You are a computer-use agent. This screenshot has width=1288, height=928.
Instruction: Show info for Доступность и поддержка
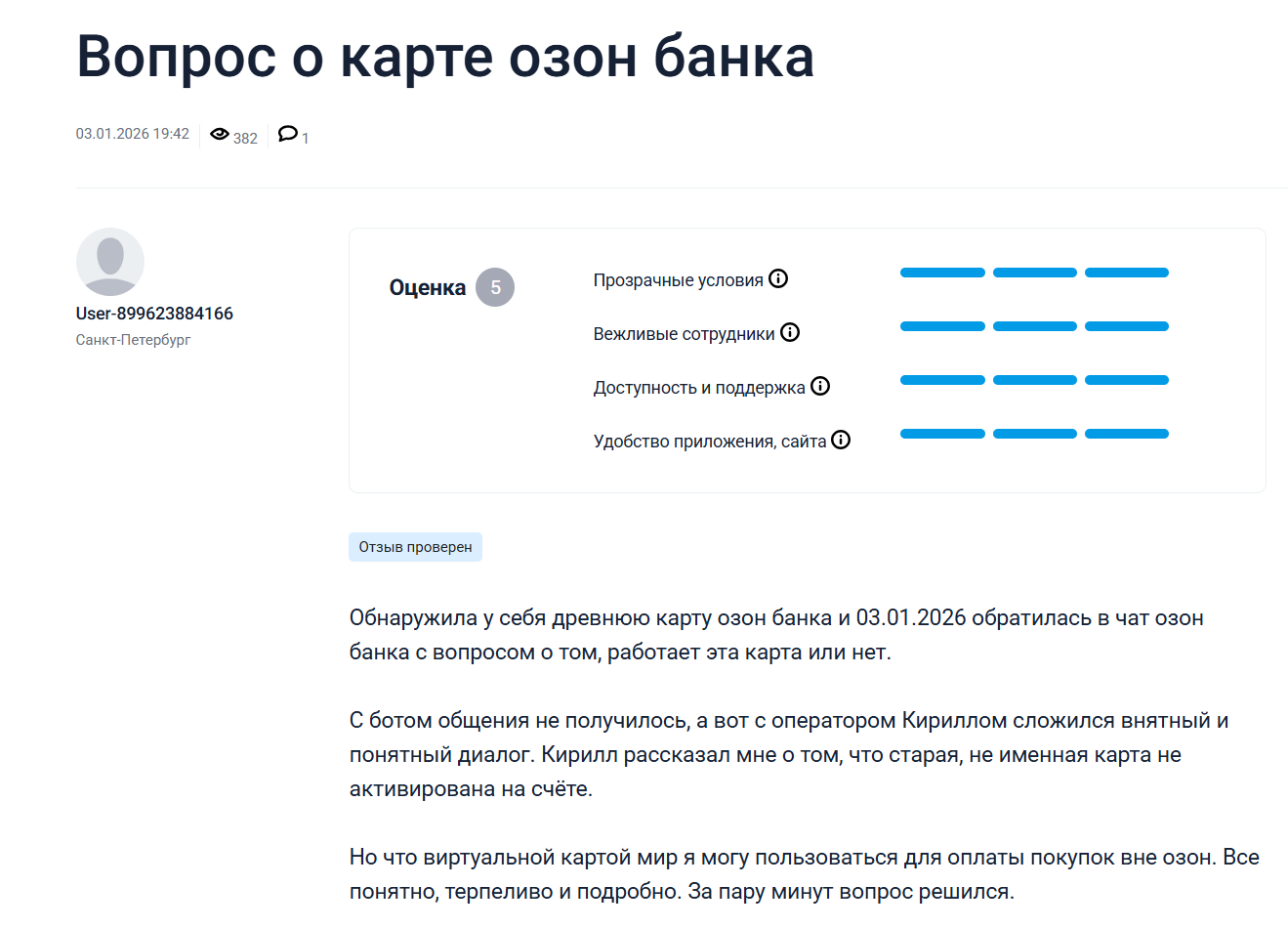point(820,387)
